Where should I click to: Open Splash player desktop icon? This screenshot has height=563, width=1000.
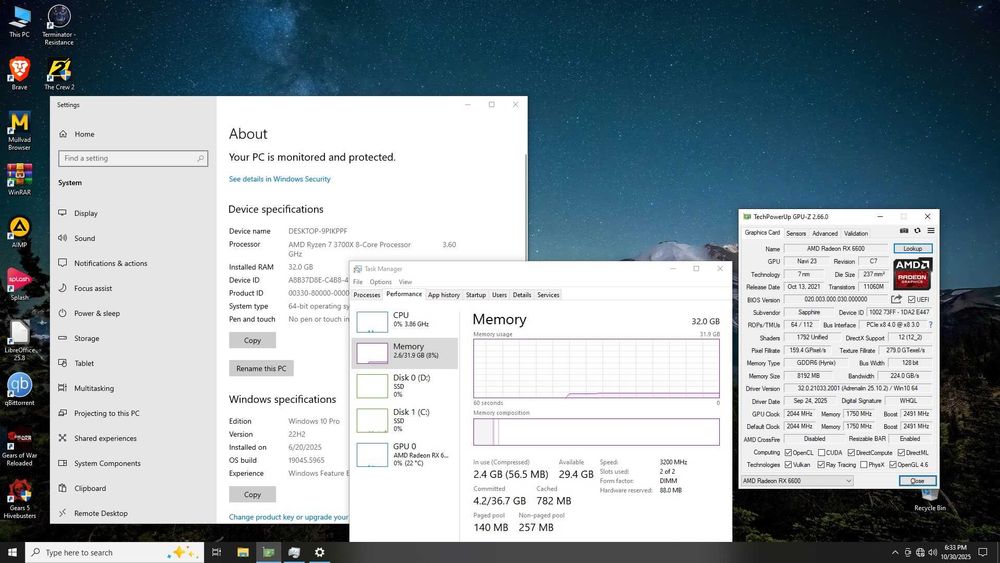(x=19, y=284)
